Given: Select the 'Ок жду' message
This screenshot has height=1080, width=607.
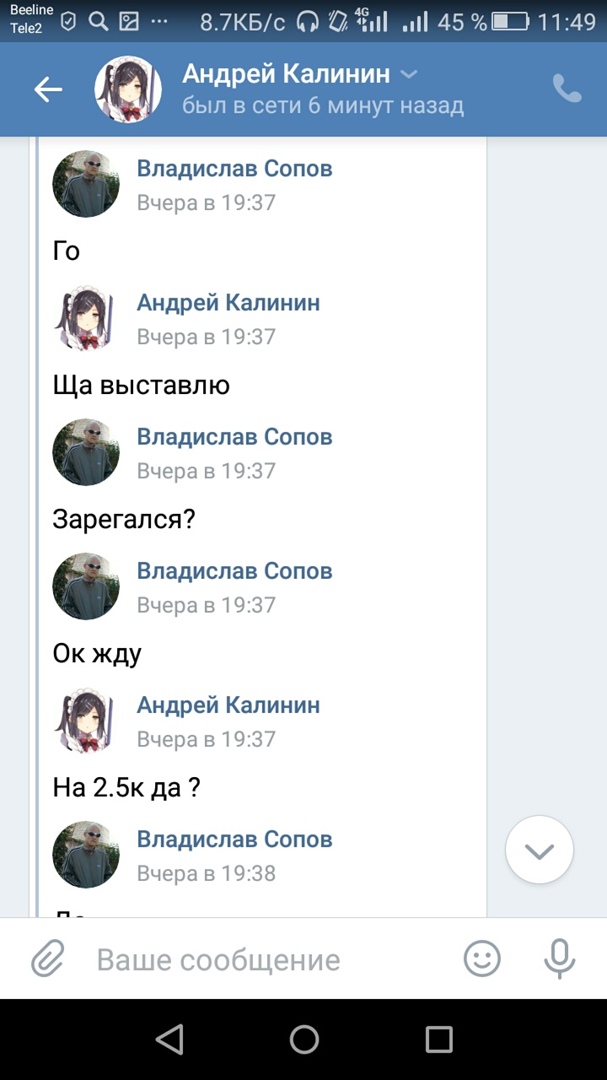Looking at the screenshot, I should point(97,654).
